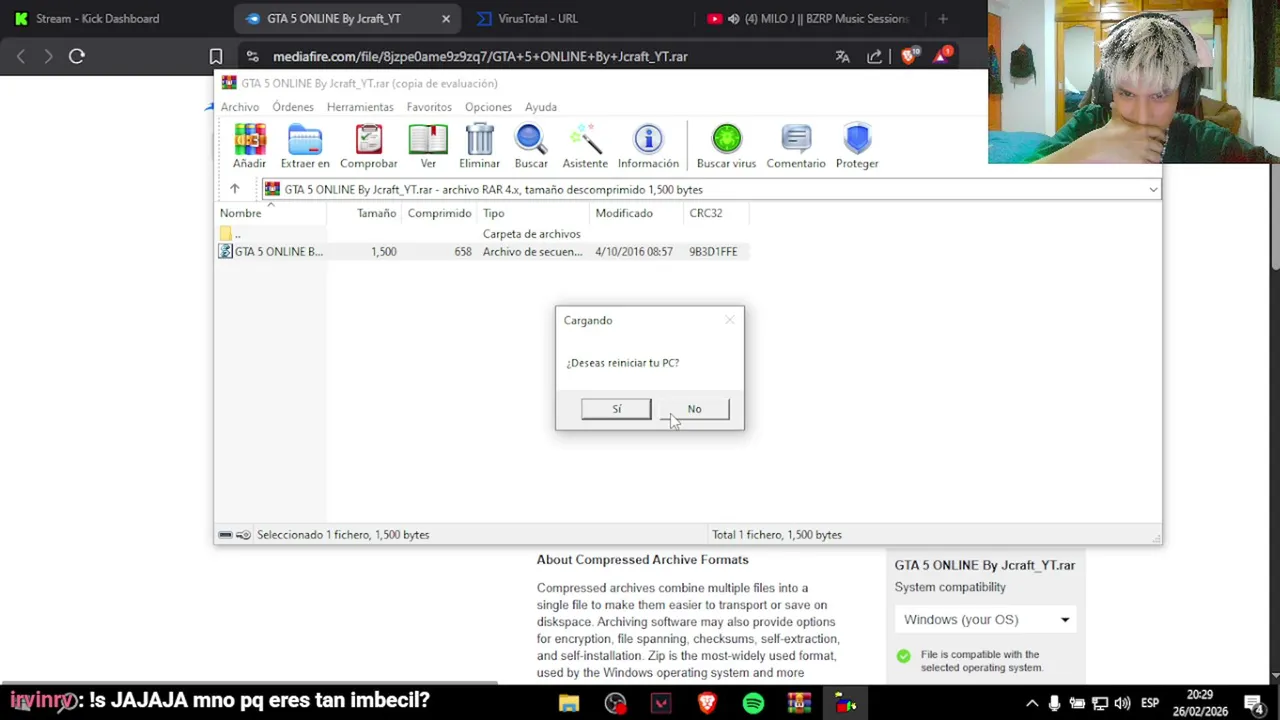Screen dimensions: 1280x720
Task: Reload the browser page
Action: pyautogui.click(x=77, y=56)
